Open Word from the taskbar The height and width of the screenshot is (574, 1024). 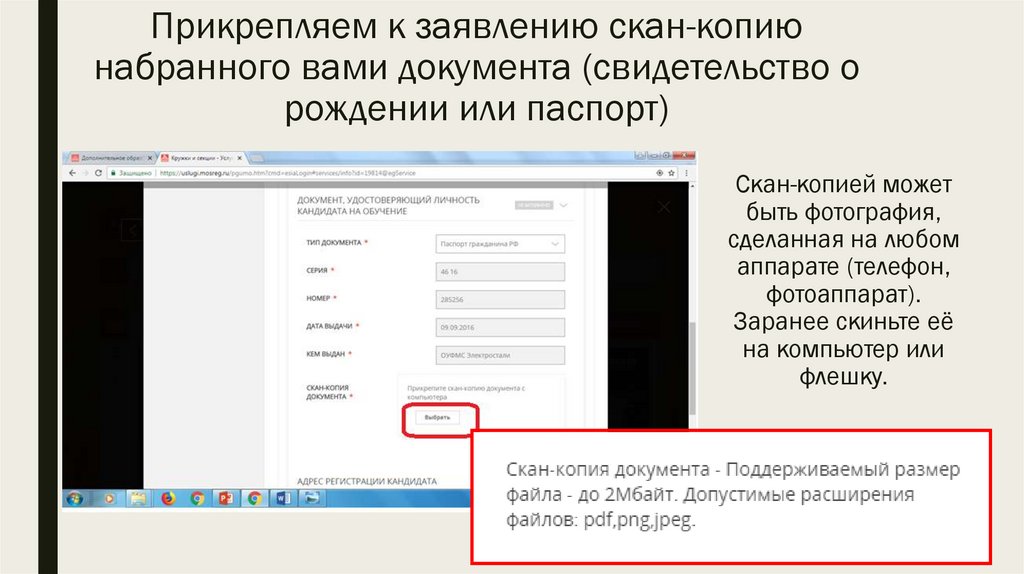click(283, 498)
